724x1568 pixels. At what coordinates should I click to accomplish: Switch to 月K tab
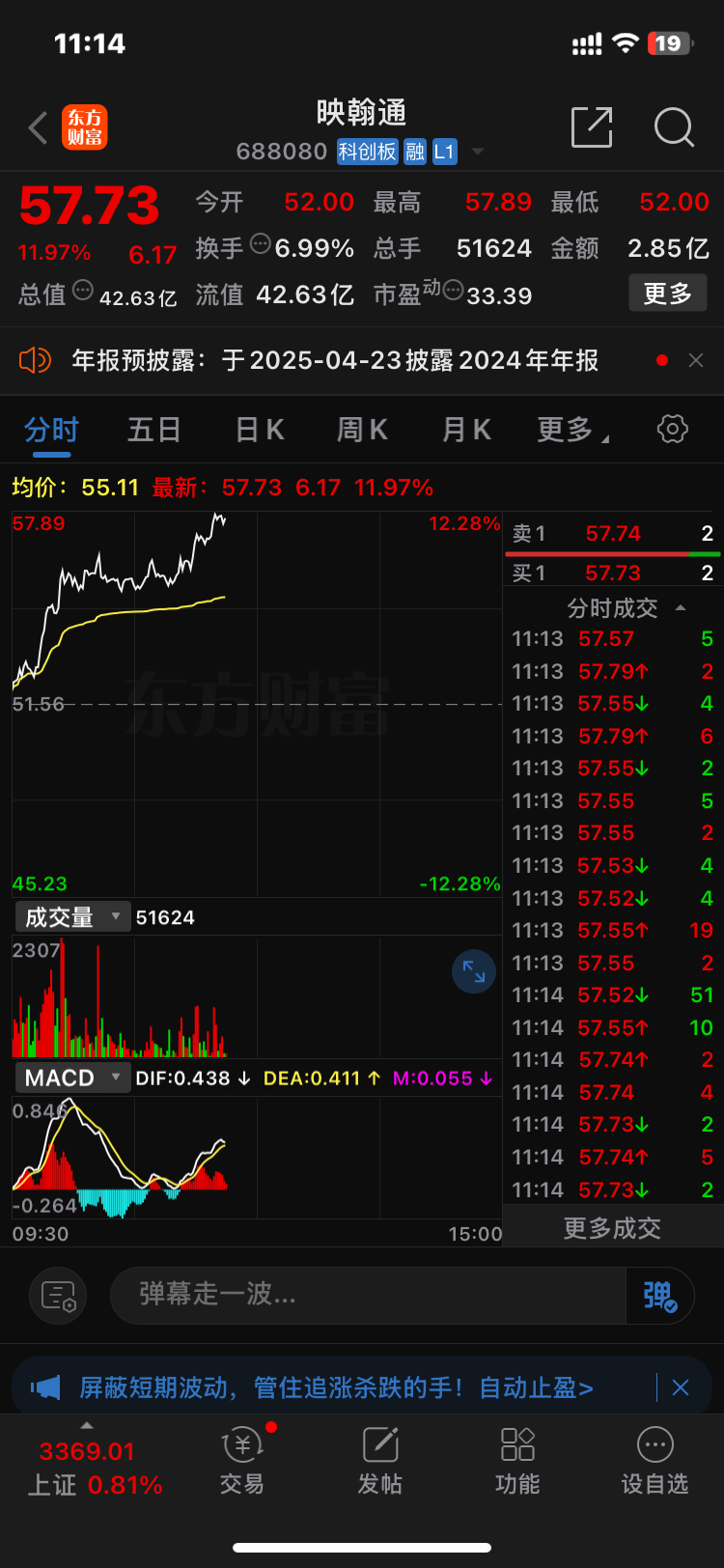466,430
